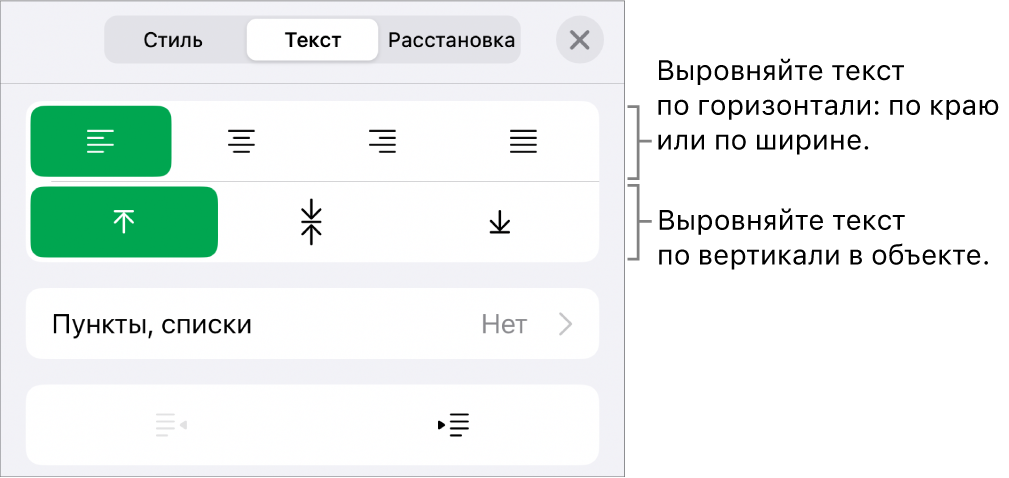
Task: Select the Текст tab
Action: 313,41
